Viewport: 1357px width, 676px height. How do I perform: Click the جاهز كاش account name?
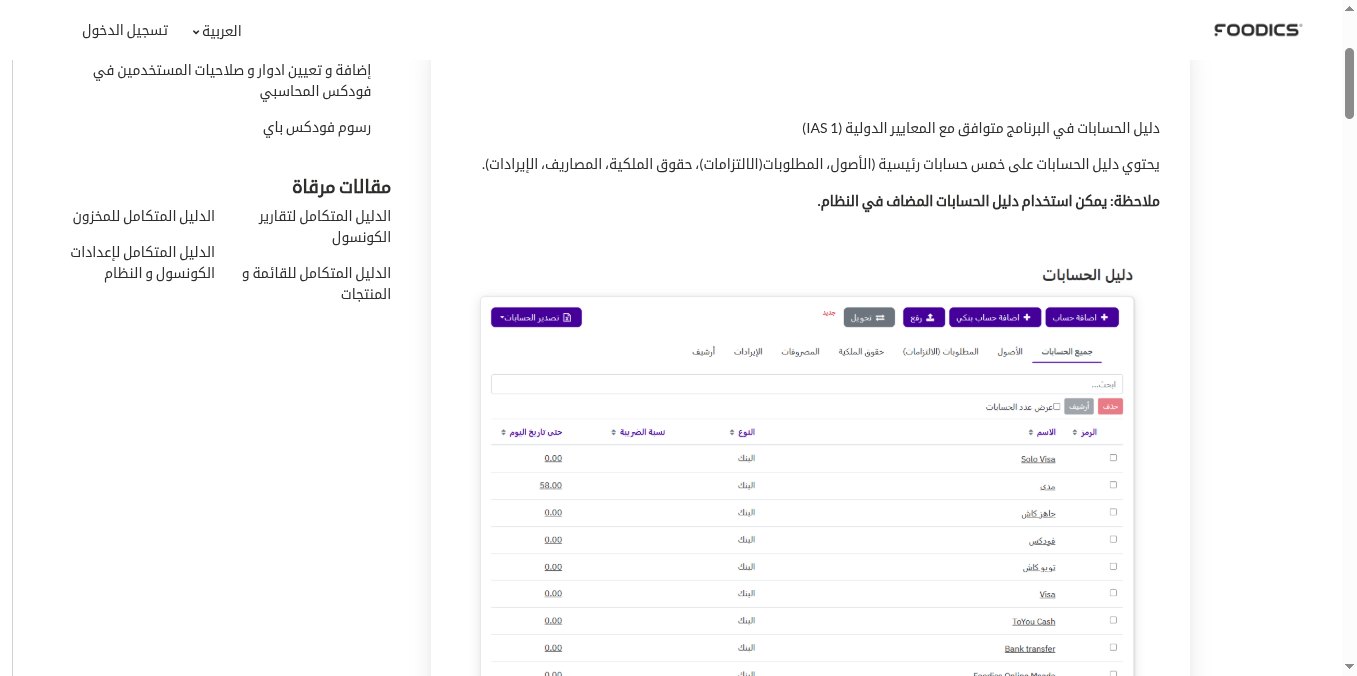click(x=1038, y=513)
